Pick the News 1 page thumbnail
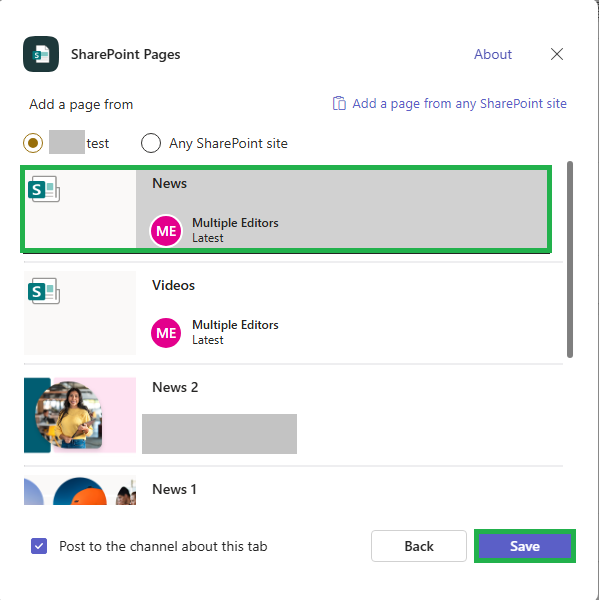Viewport: 599px width, 600px height. pyautogui.click(x=80, y=490)
